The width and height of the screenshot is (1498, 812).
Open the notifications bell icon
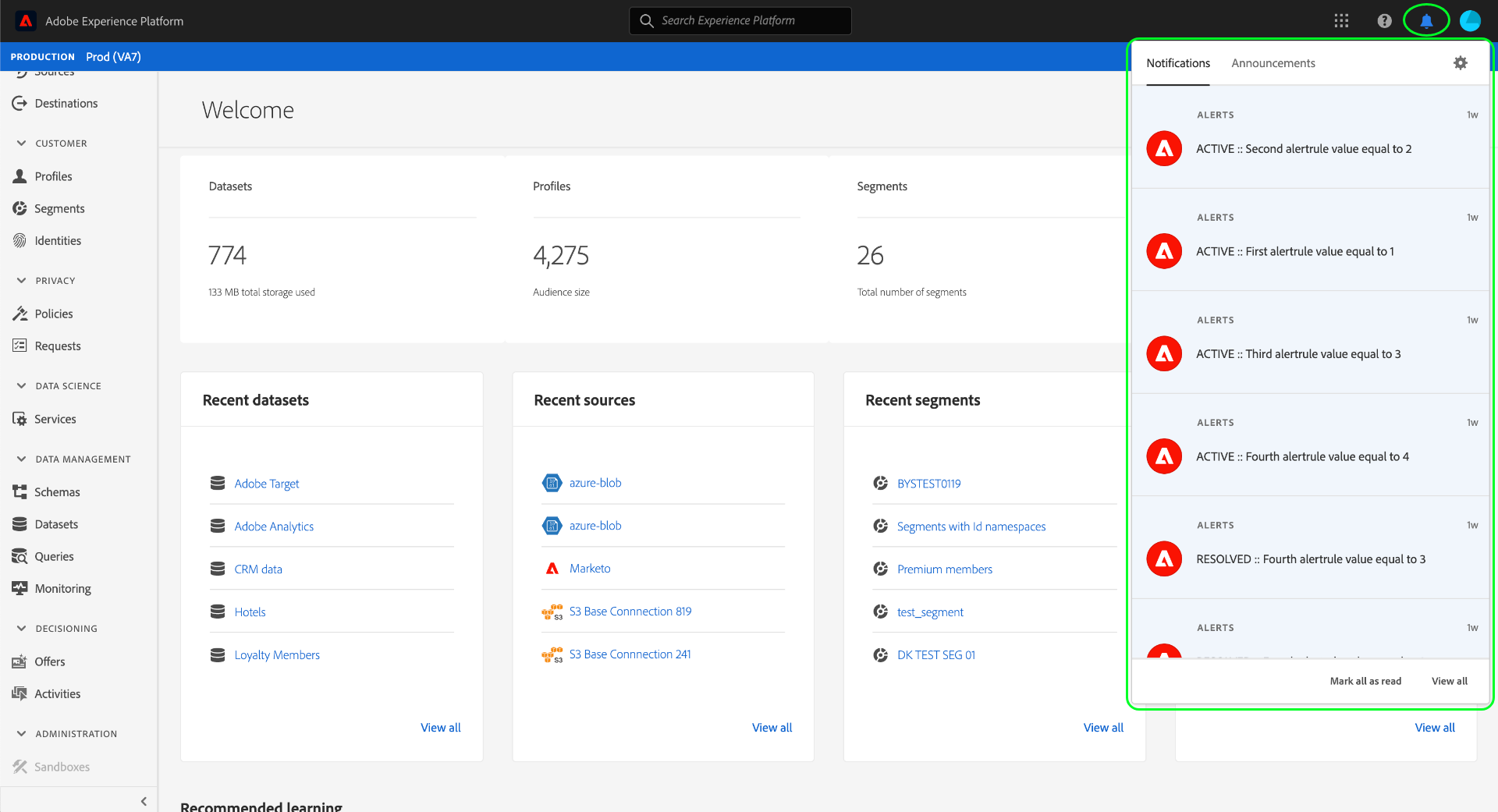click(1426, 21)
